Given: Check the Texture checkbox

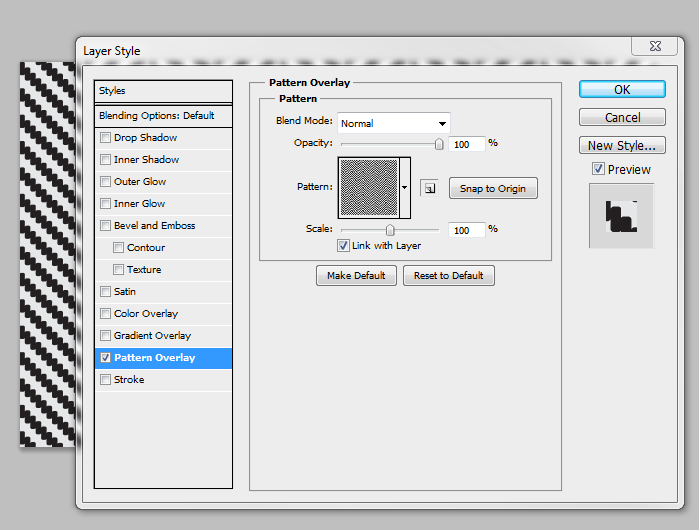Looking at the screenshot, I should (118, 269).
